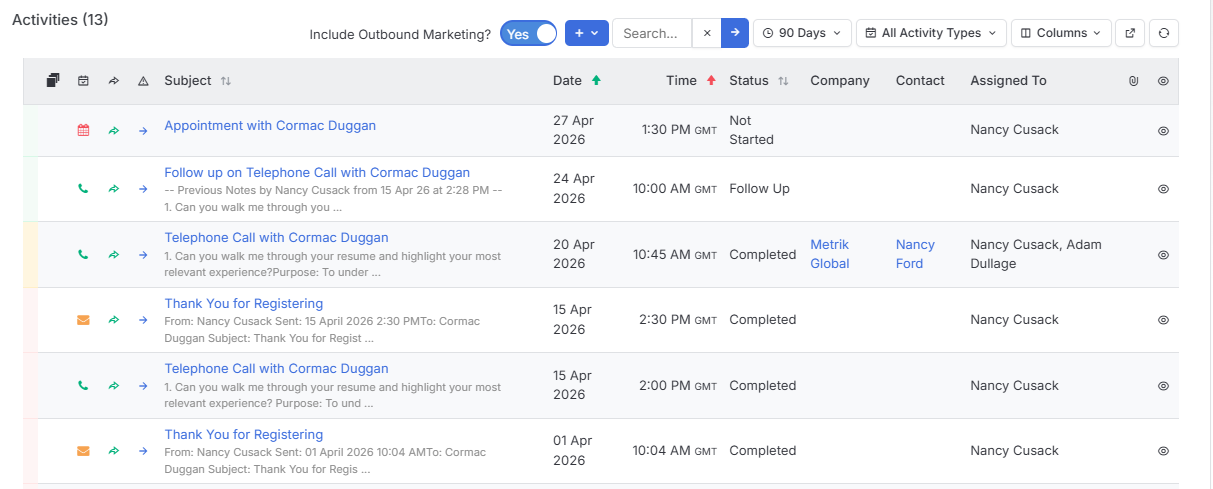Refresh the activities list
The height and width of the screenshot is (489, 1213).
[x=1164, y=33]
